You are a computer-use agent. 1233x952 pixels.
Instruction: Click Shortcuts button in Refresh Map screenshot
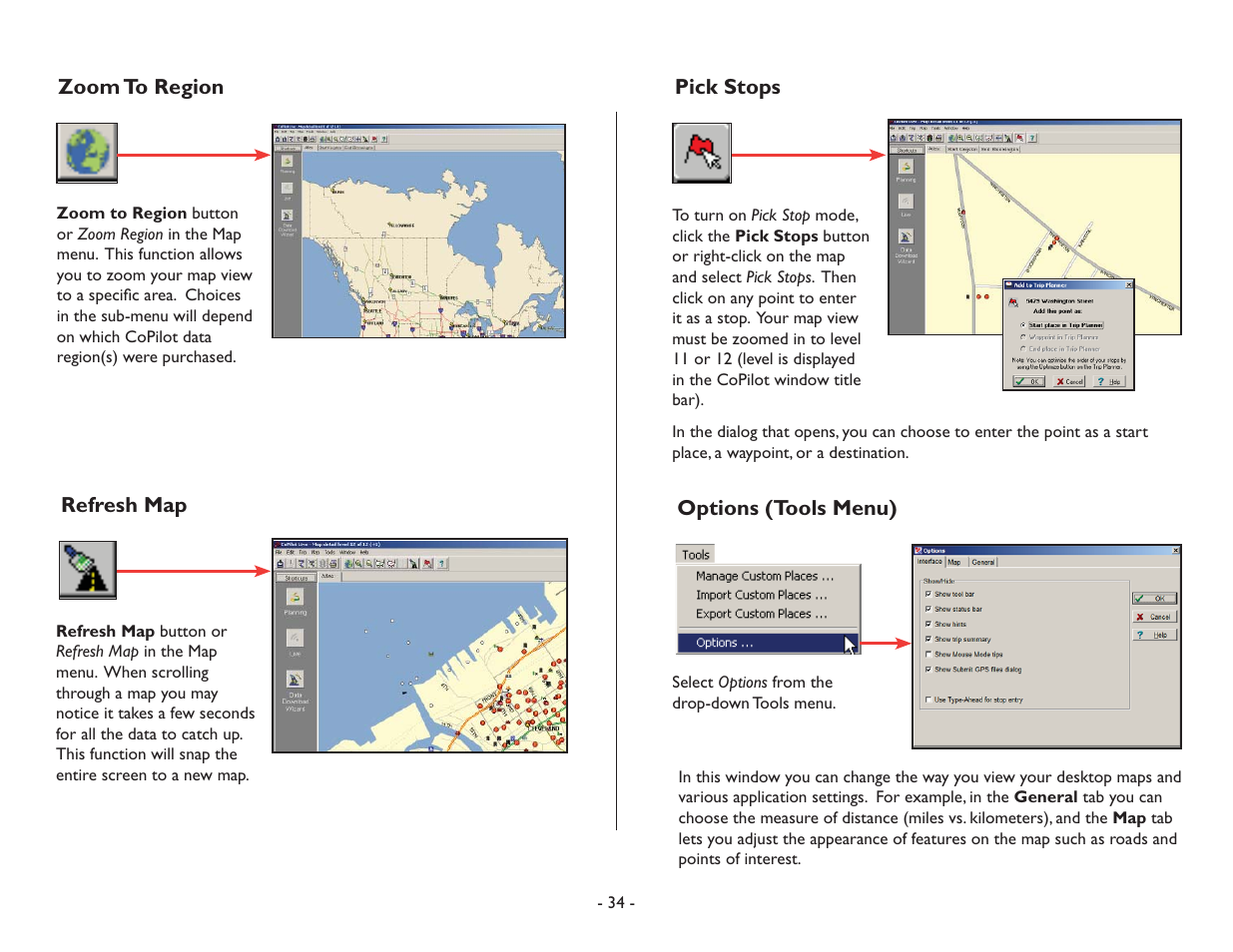pyautogui.click(x=297, y=577)
